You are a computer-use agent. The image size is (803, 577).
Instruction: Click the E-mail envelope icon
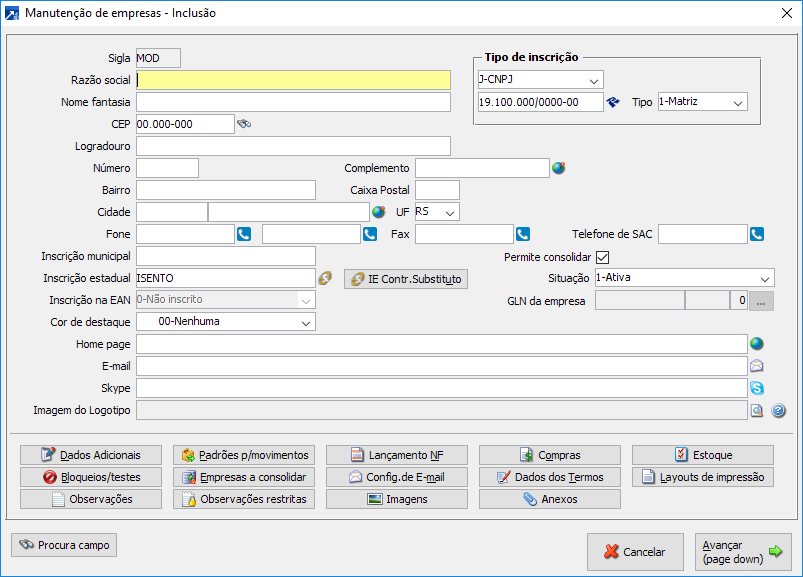click(x=757, y=366)
